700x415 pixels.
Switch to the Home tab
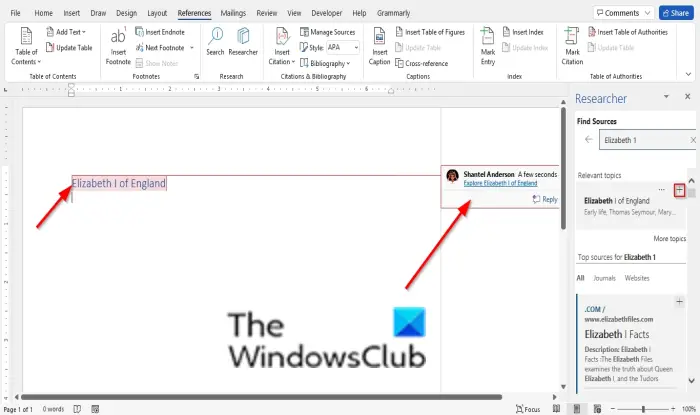click(43, 13)
